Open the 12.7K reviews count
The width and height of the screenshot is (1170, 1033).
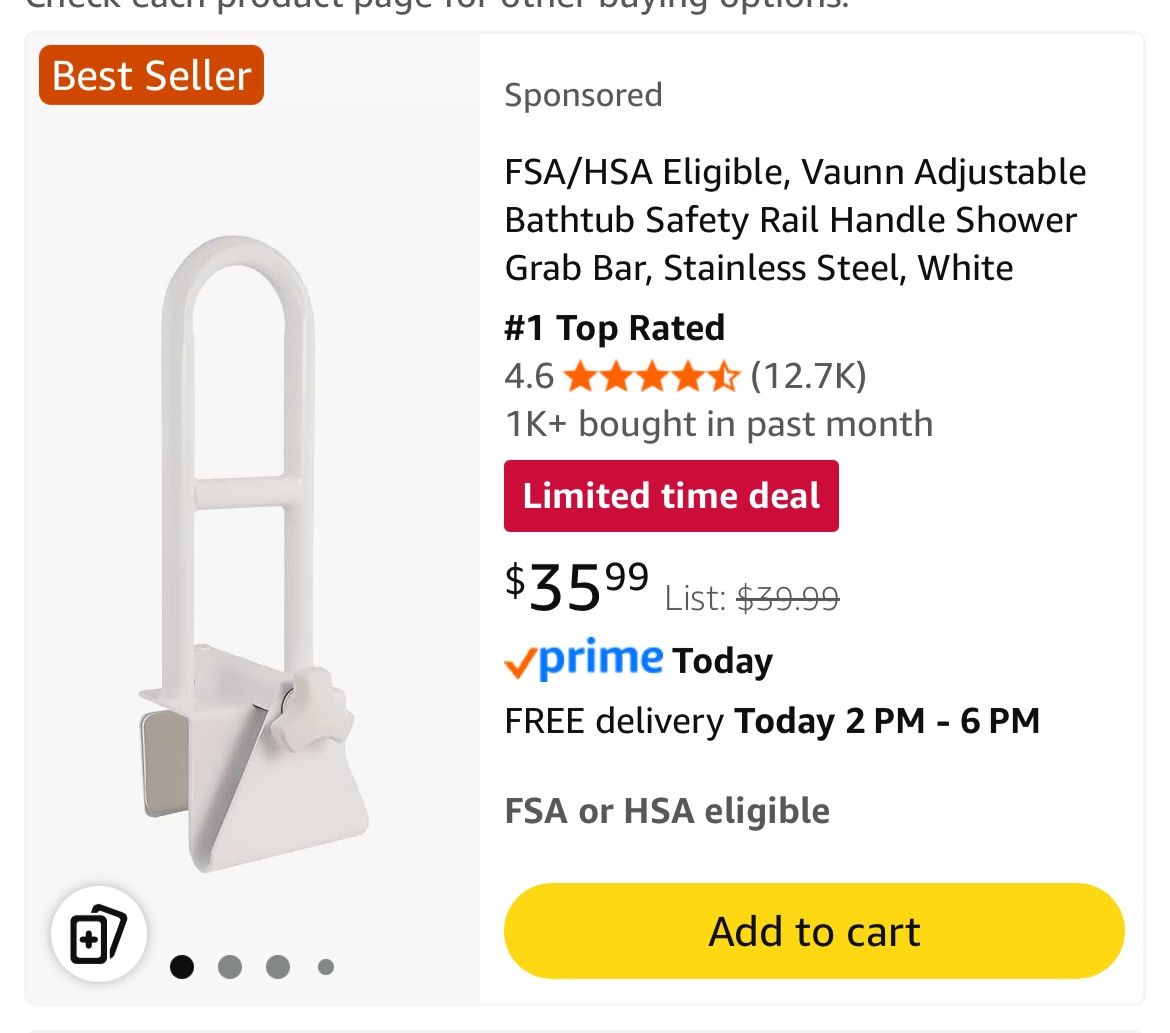tap(808, 376)
